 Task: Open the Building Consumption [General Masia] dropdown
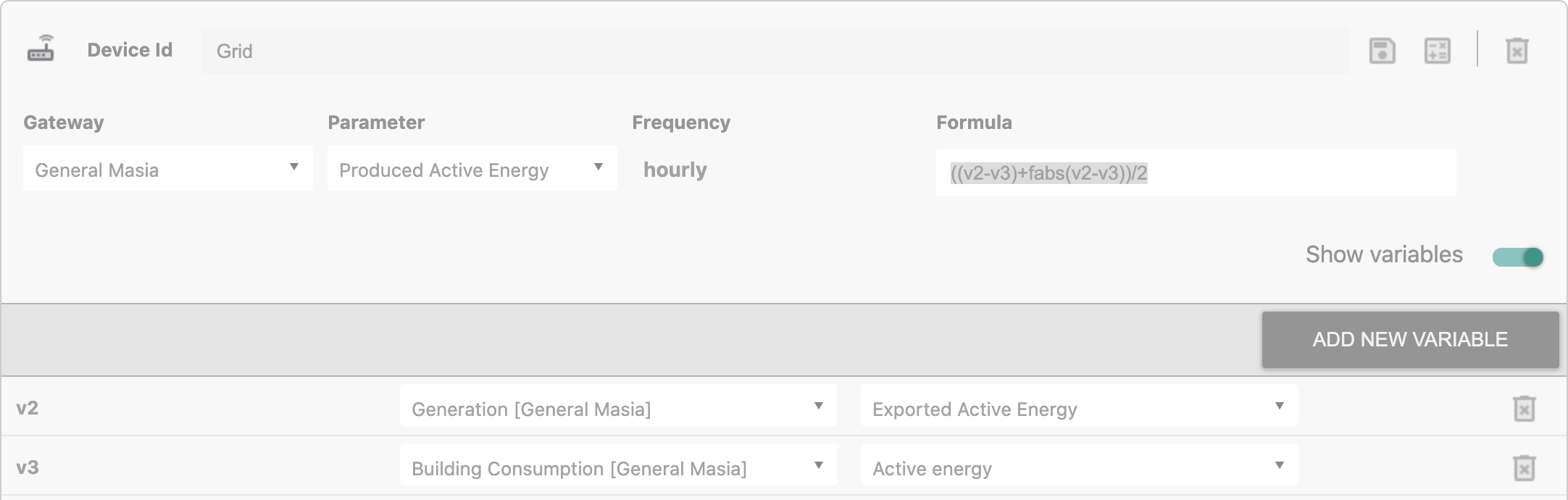[x=619, y=464]
